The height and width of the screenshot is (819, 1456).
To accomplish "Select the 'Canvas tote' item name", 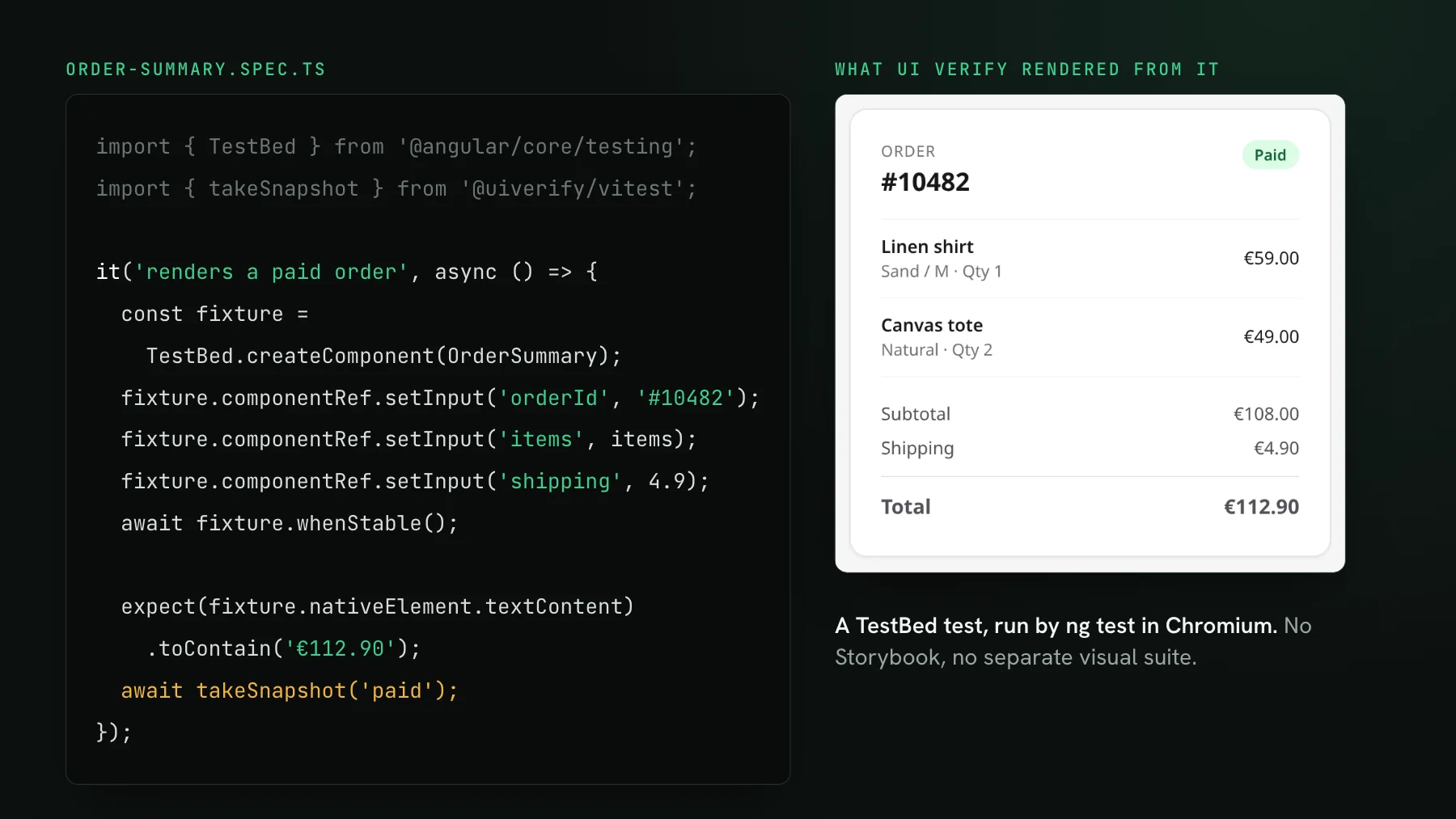I will tap(932, 325).
